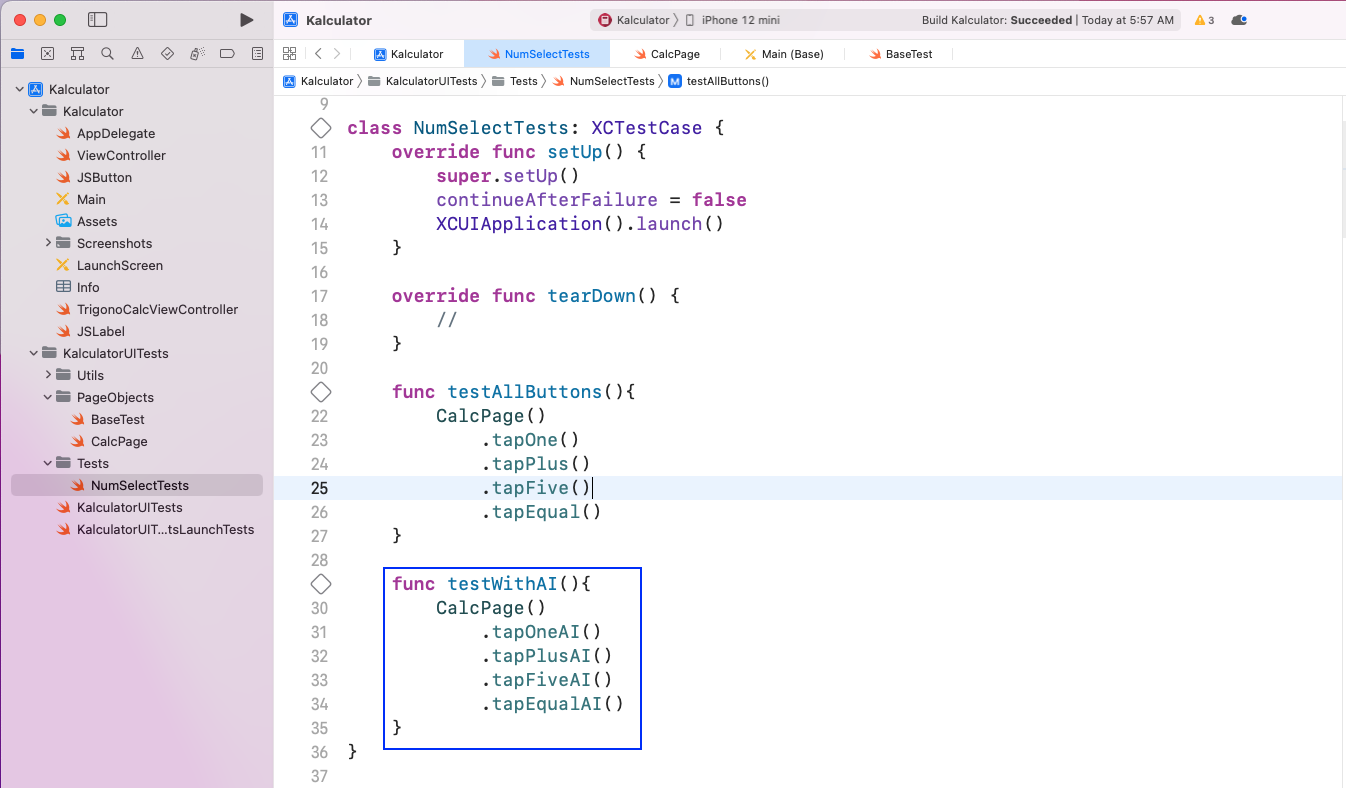Click line number 14 in gutter
Screen dimensions: 1346x788
(319, 224)
